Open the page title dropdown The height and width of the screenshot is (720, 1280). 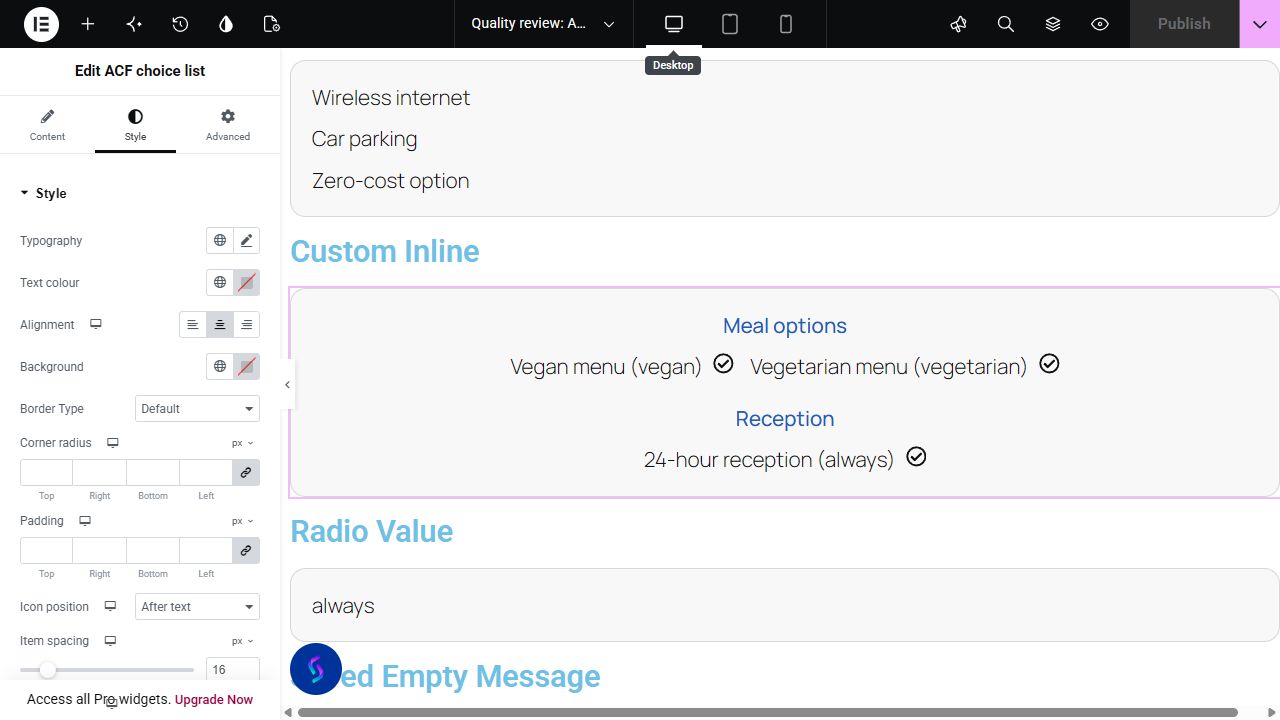(543, 24)
